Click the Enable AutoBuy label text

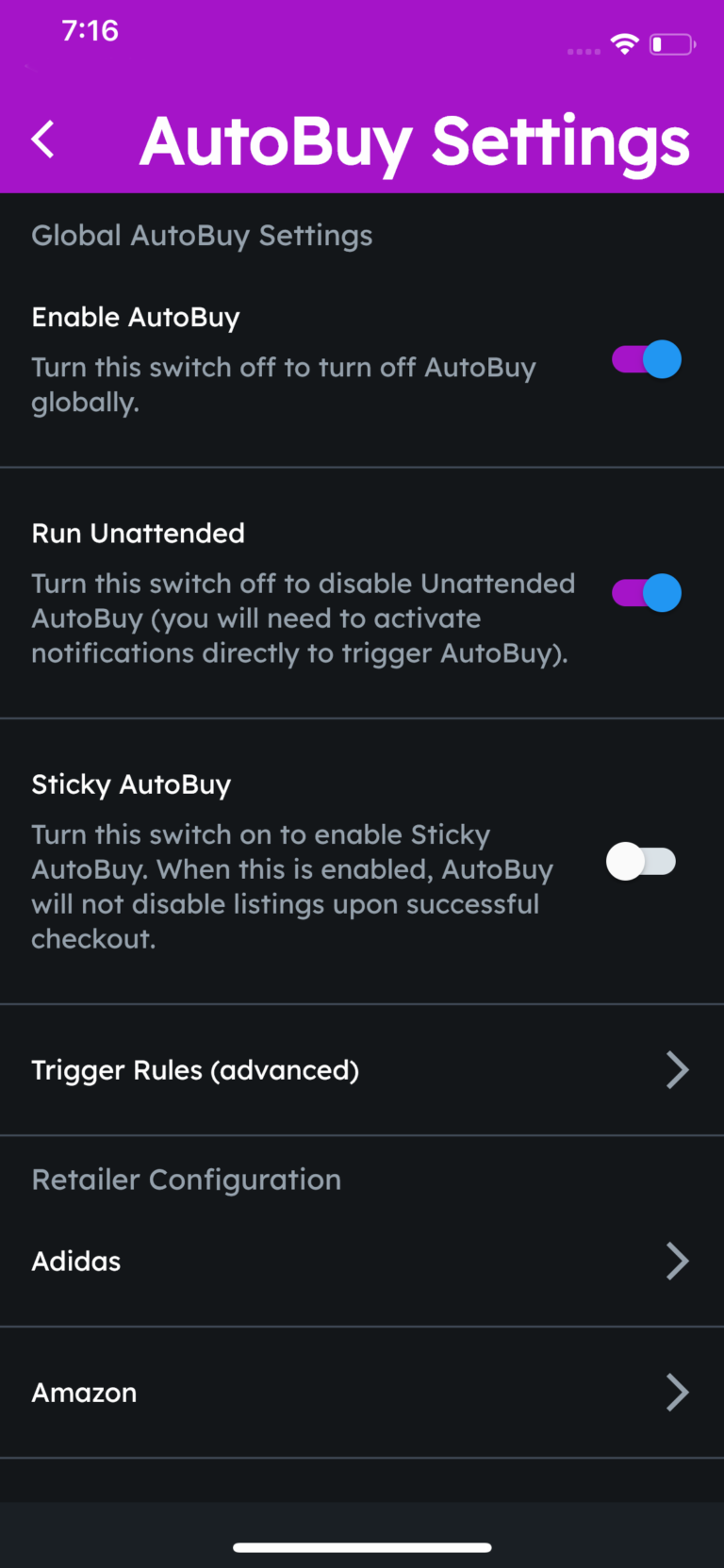135,317
